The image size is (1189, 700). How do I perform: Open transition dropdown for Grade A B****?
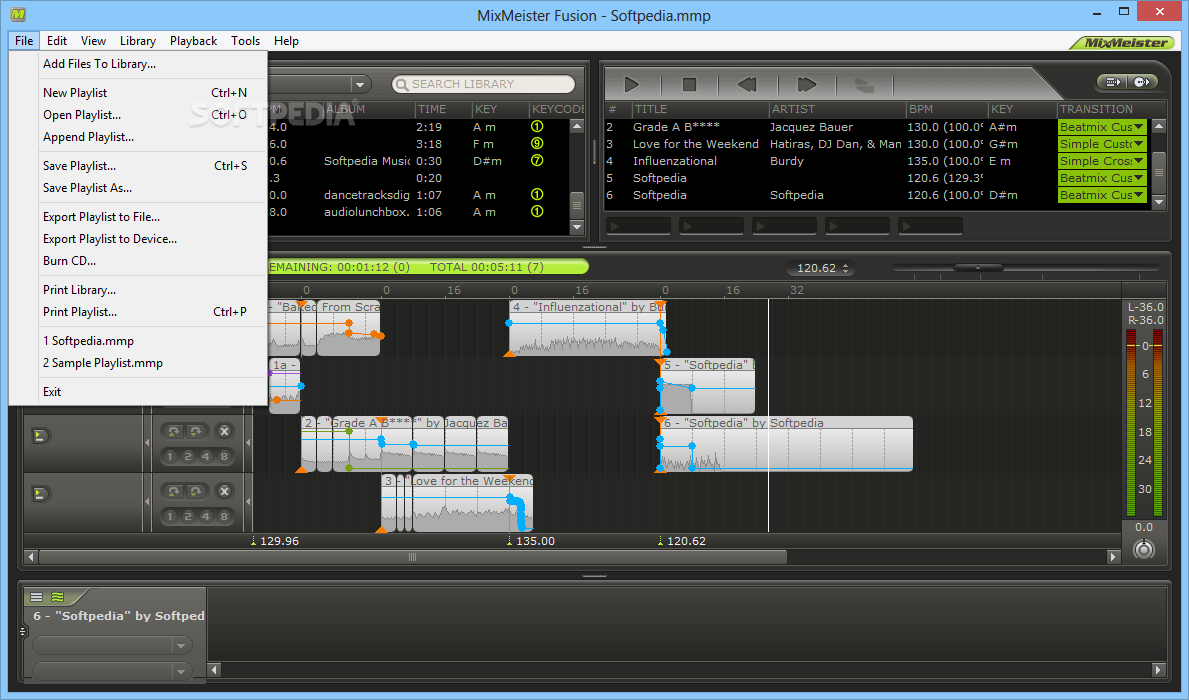pyautogui.click(x=1138, y=127)
